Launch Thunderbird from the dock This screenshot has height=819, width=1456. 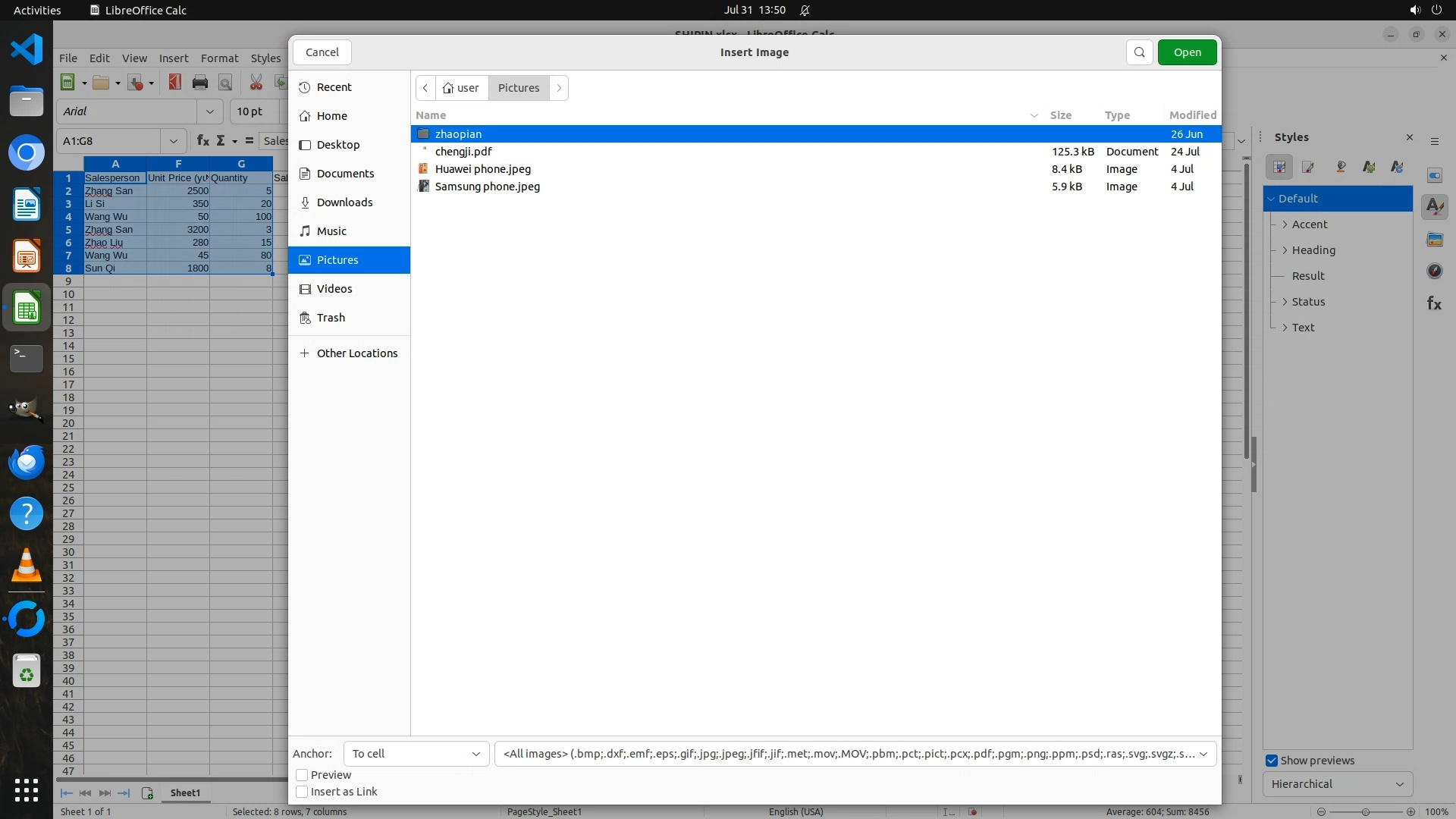point(27,462)
